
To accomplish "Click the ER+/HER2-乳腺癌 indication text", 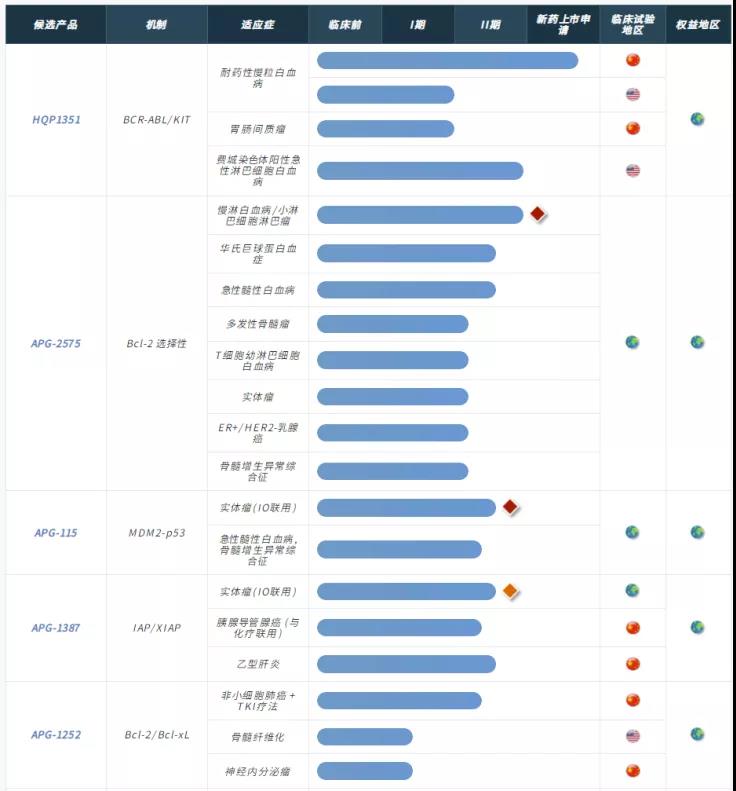I will click(258, 433).
